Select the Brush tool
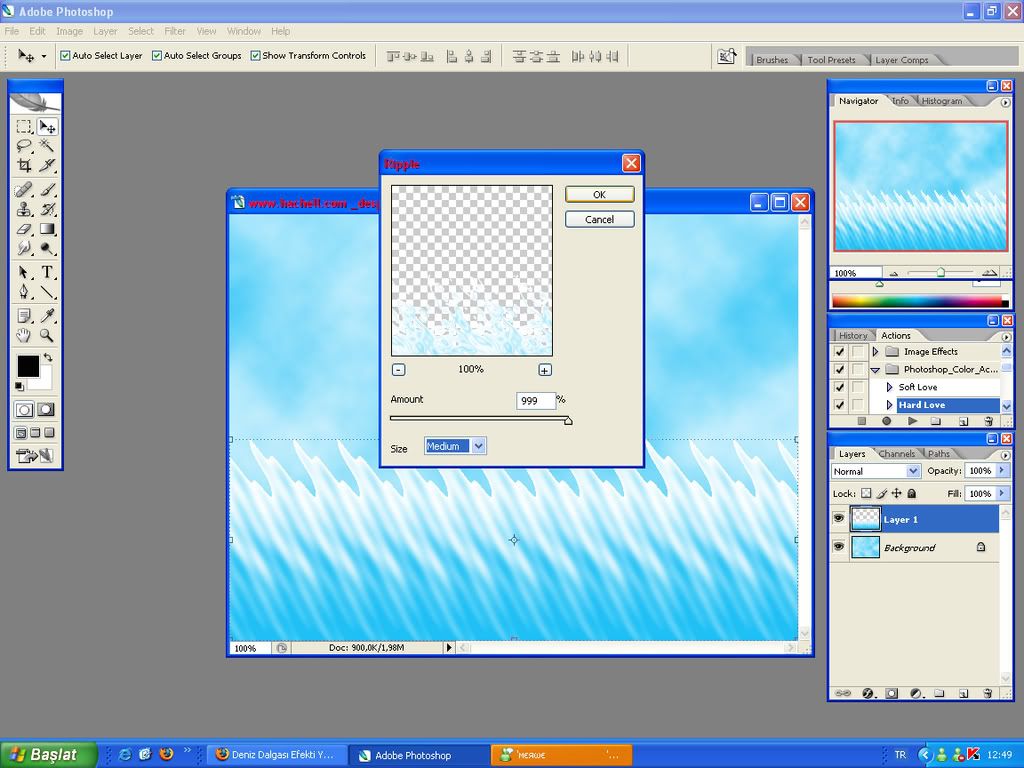The image size is (1024, 768). [47, 190]
